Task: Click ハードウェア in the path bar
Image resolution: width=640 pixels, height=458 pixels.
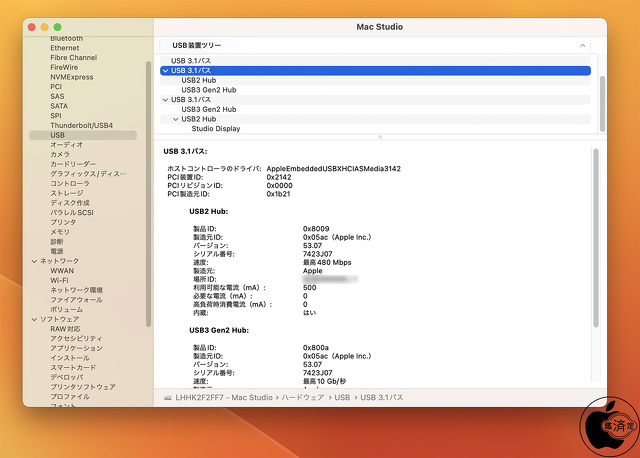Action: click(303, 398)
